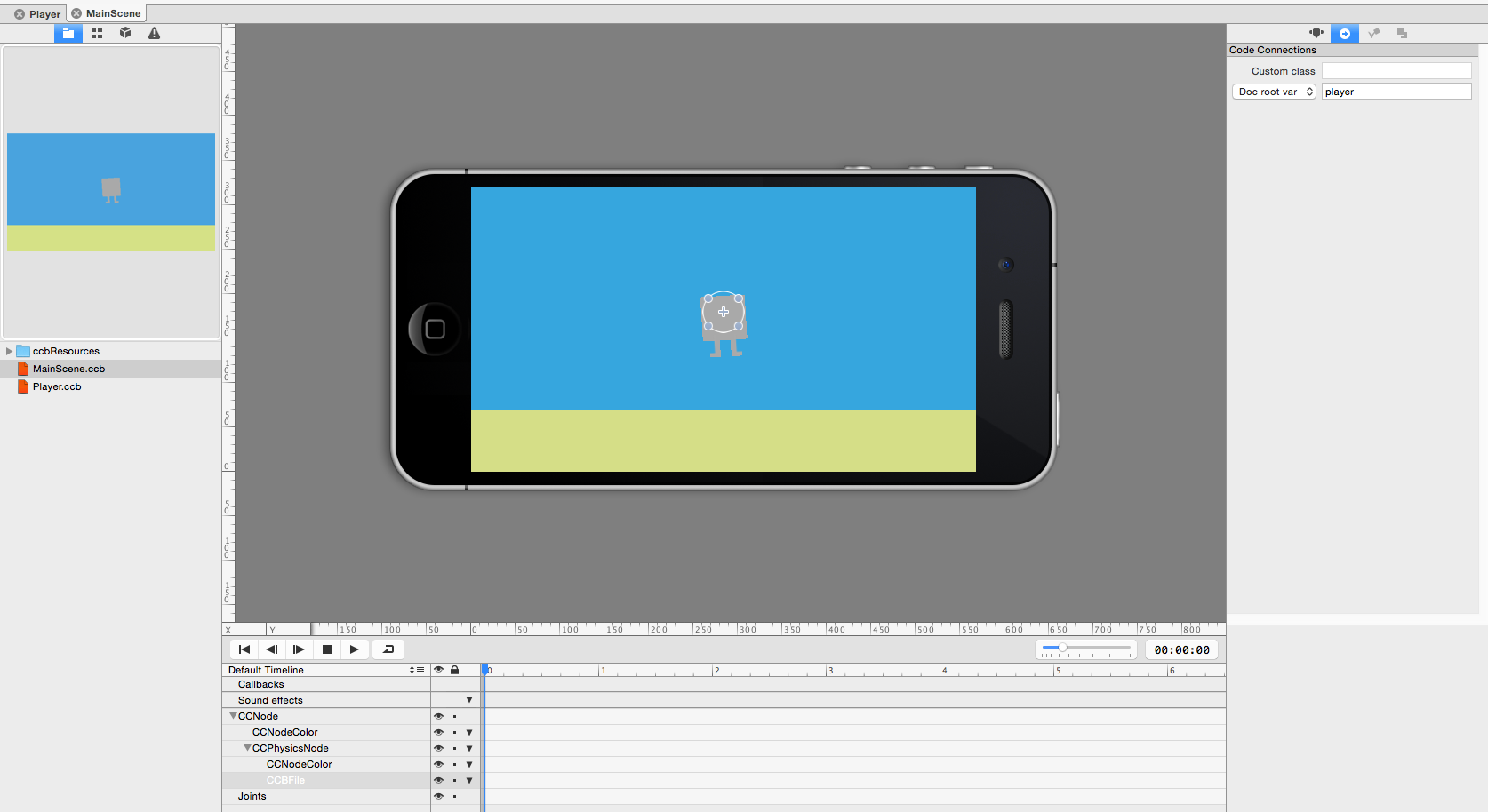Step one frame backward in timeline

click(272, 649)
